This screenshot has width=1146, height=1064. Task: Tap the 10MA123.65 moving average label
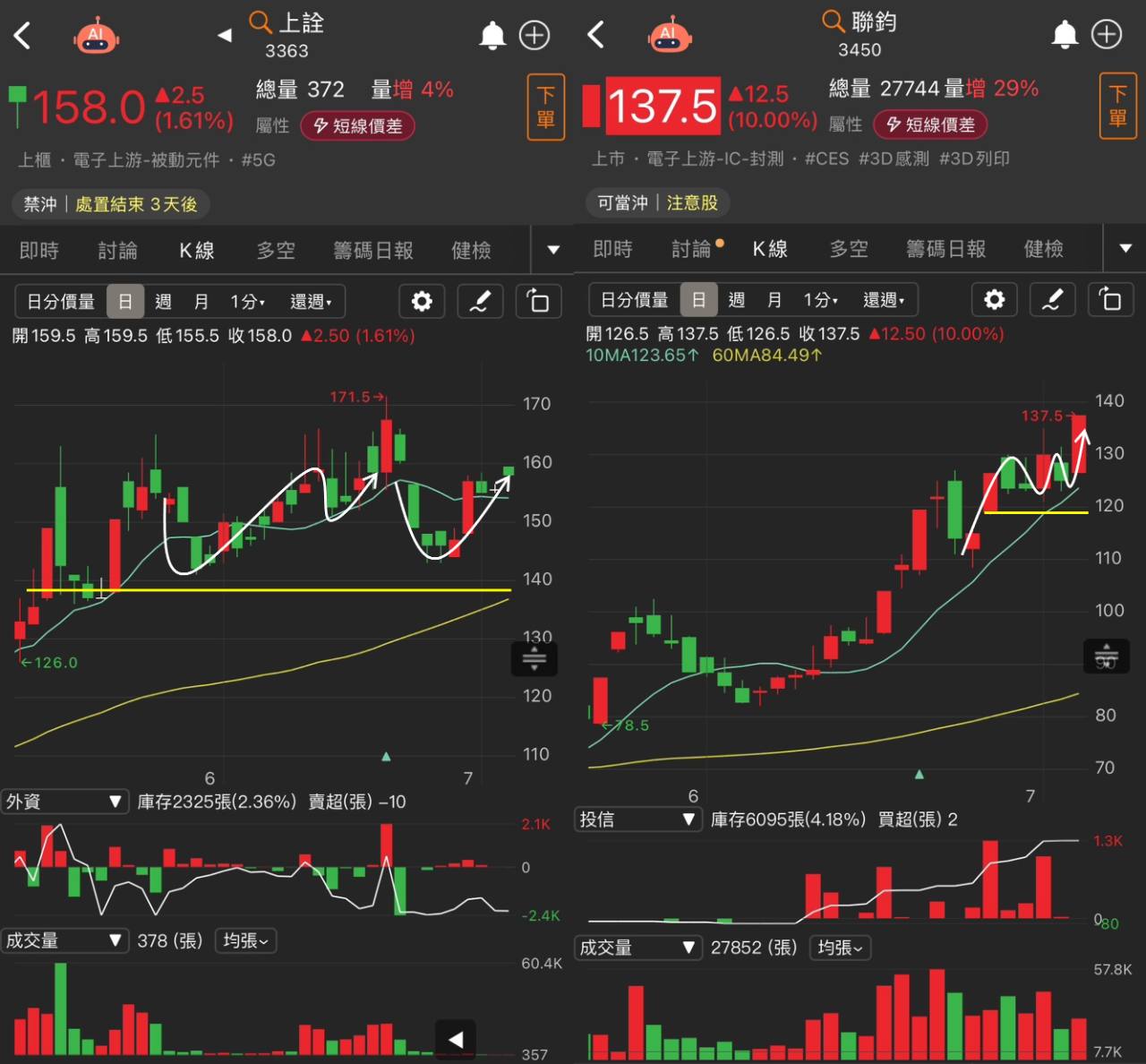(x=642, y=356)
